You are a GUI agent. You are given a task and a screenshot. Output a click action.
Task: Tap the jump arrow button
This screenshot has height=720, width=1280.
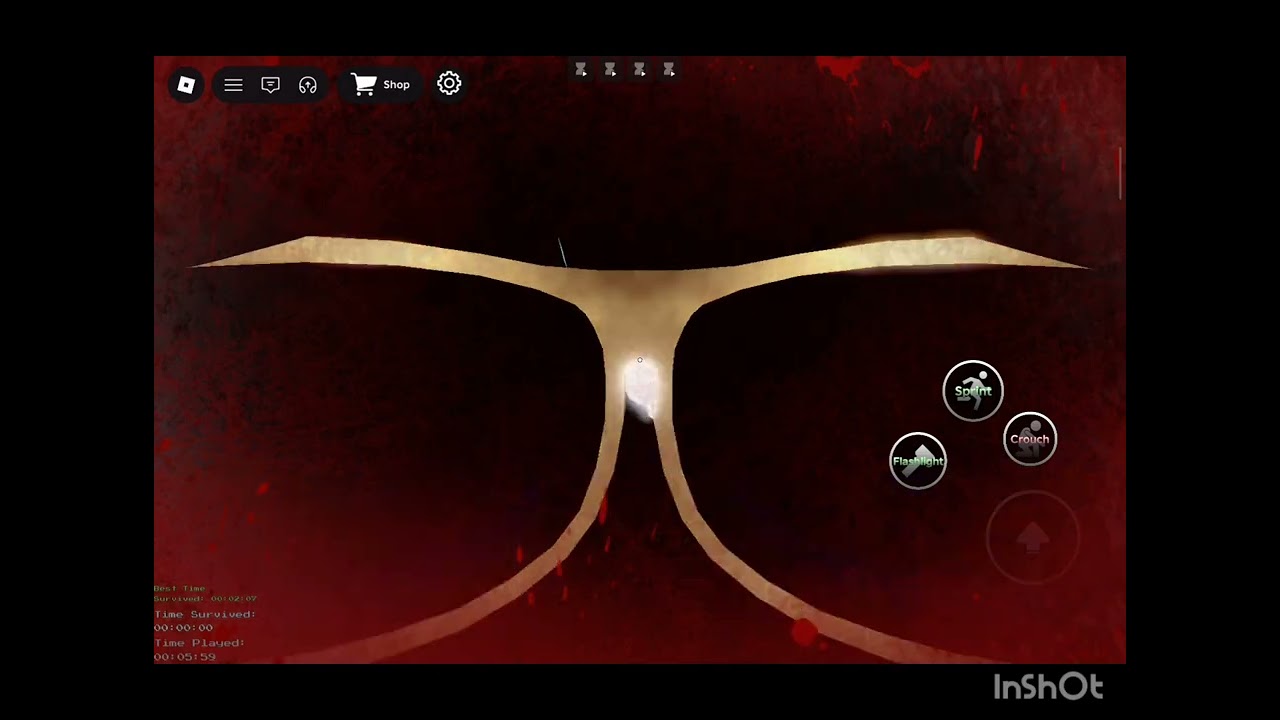pyautogui.click(x=1033, y=538)
